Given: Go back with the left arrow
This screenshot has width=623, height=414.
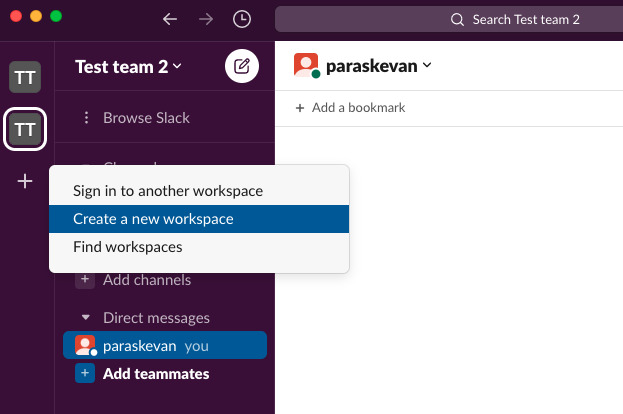Looking at the screenshot, I should tap(170, 19).
